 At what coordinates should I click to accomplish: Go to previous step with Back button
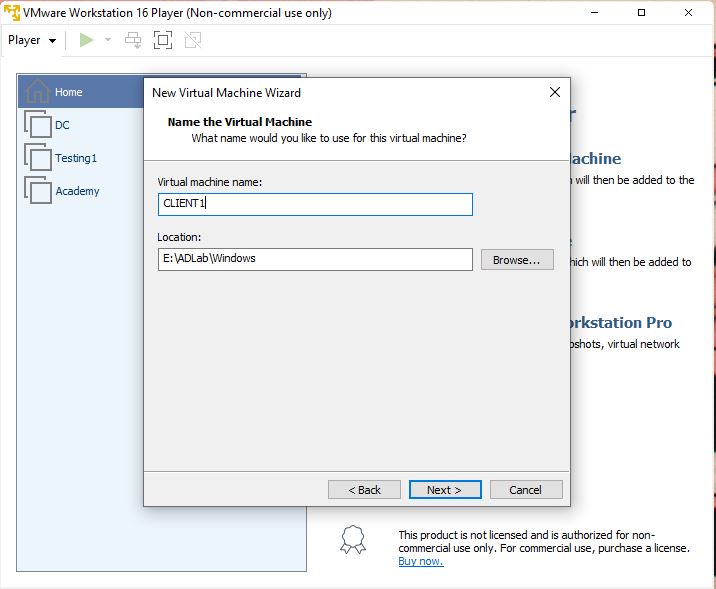coord(364,490)
